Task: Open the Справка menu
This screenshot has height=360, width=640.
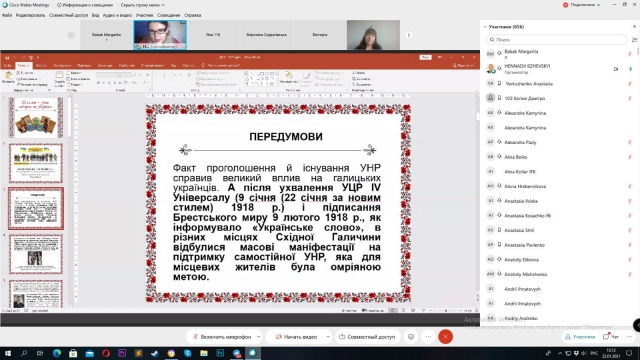Action: tap(192, 15)
